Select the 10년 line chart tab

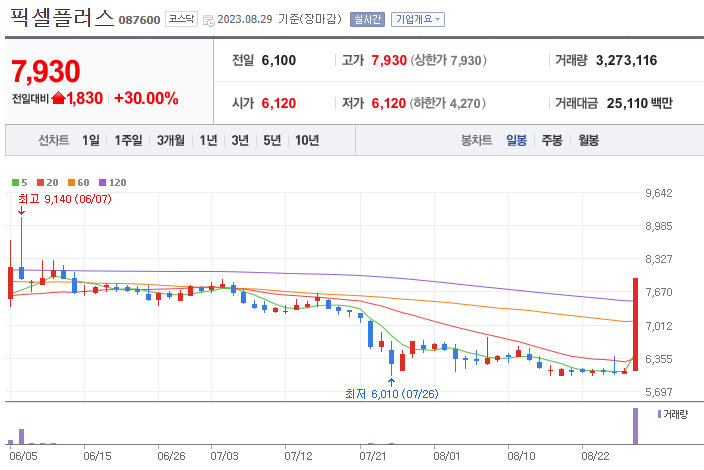(x=307, y=141)
